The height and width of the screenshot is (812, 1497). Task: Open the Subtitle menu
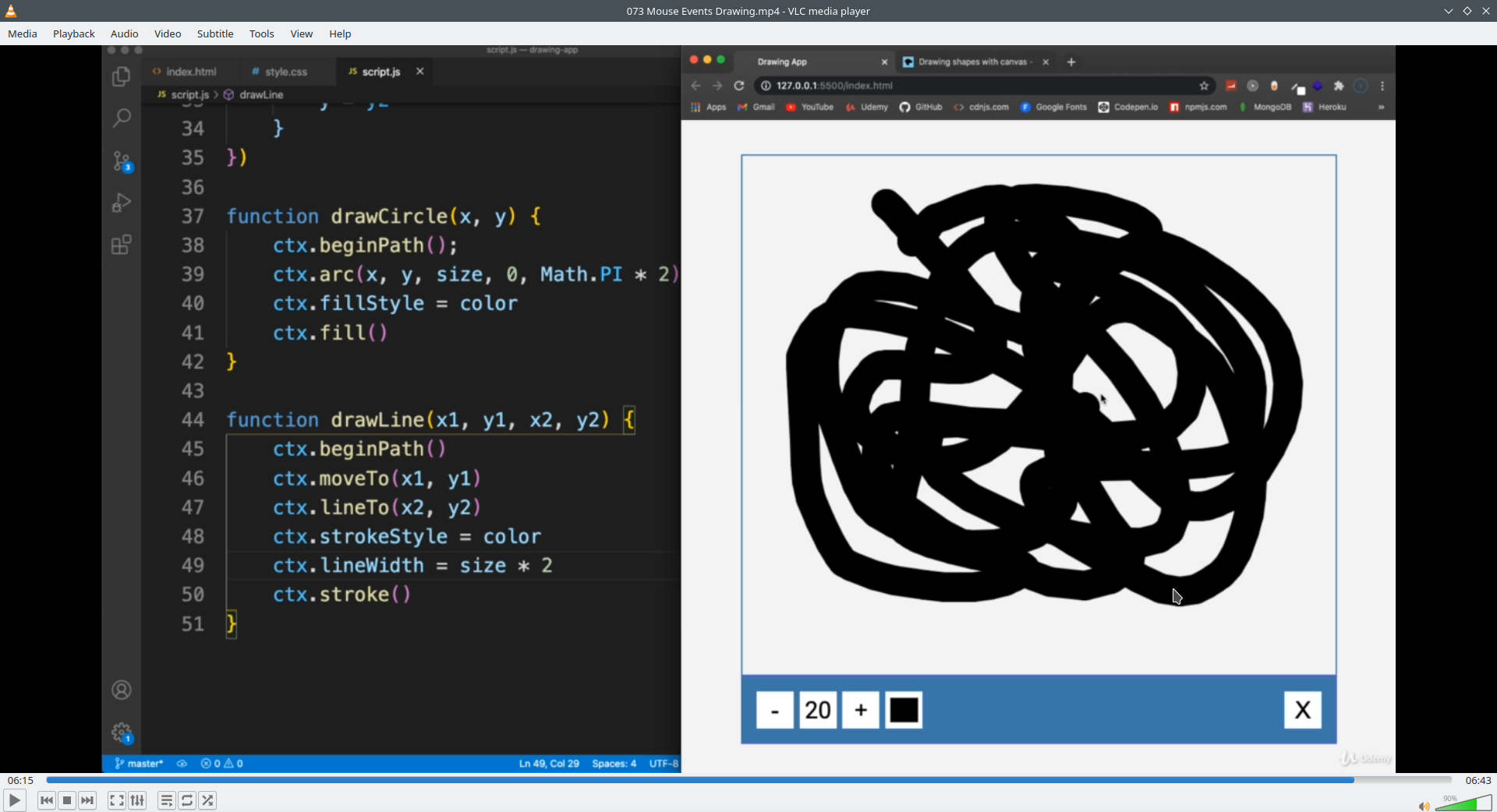click(215, 34)
